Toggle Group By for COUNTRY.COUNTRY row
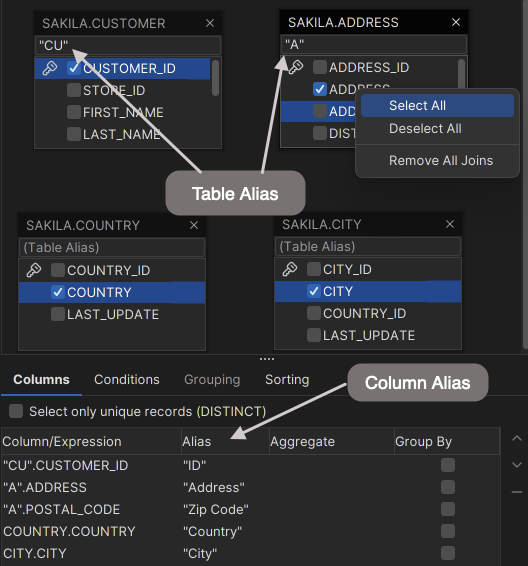The width and height of the screenshot is (528, 566). 448,531
